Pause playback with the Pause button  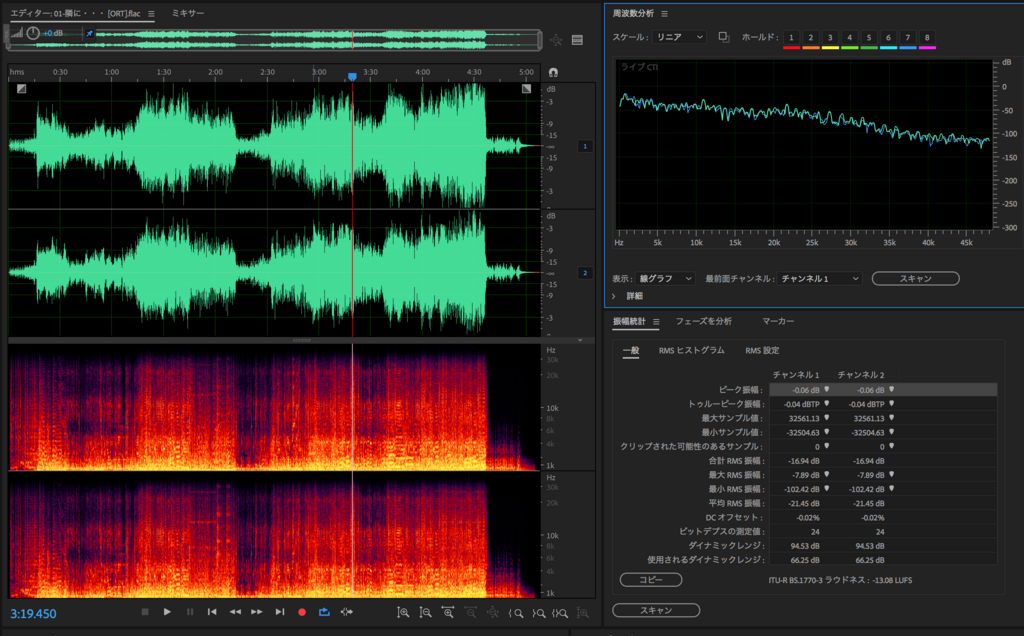pos(190,612)
